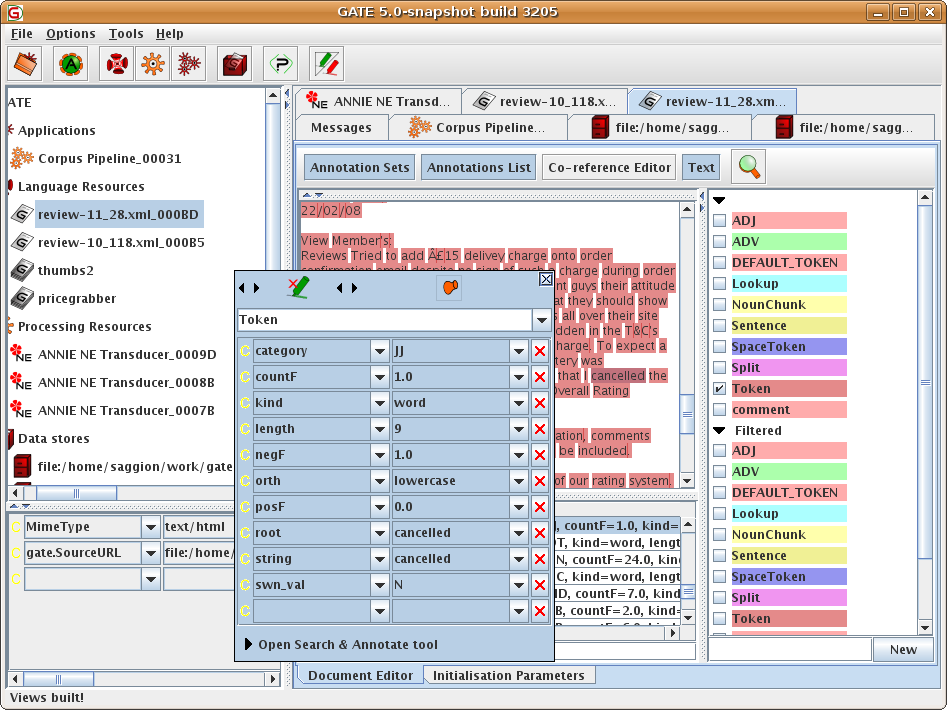The height and width of the screenshot is (710, 947).
Task: Enable the ADV checkbox in top set
Action: [x=719, y=241]
